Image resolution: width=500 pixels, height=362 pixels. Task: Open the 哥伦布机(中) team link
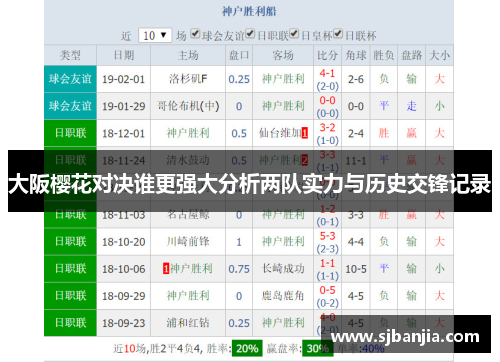coord(188,106)
